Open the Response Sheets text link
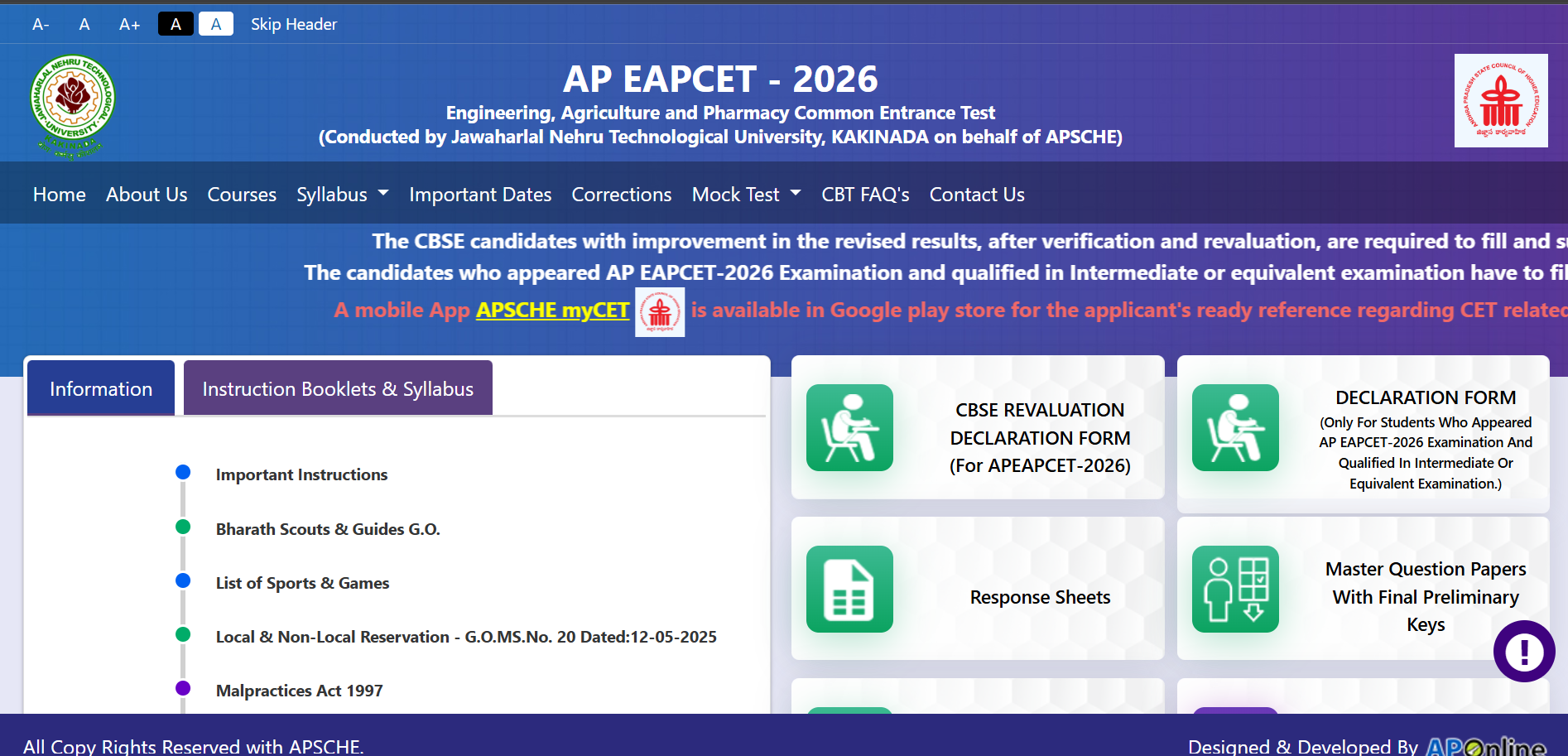The image size is (1568, 756). (x=1040, y=597)
